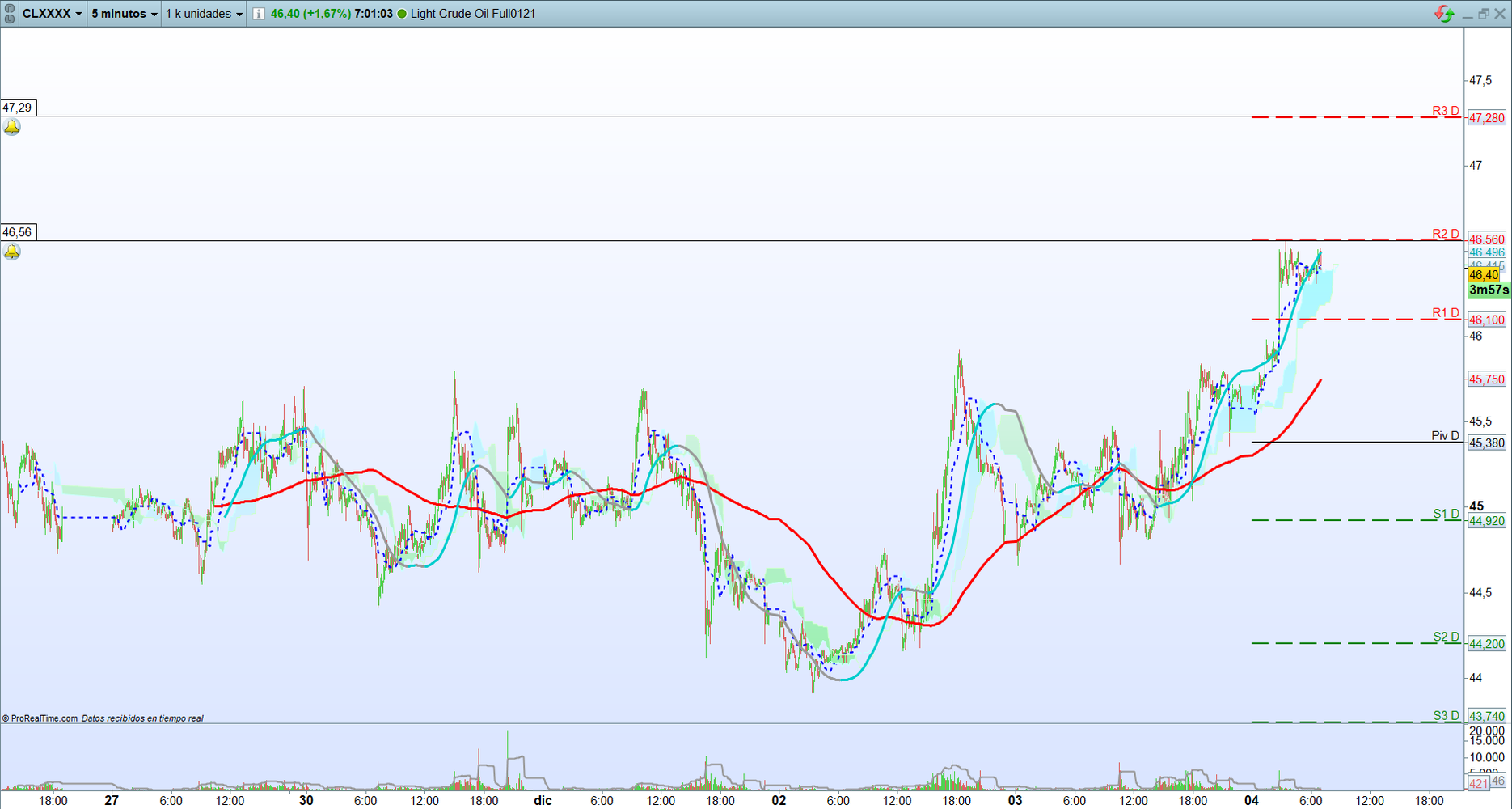1512x809 pixels.
Task: Click the 43,740 price tag
Action: (x=1487, y=716)
